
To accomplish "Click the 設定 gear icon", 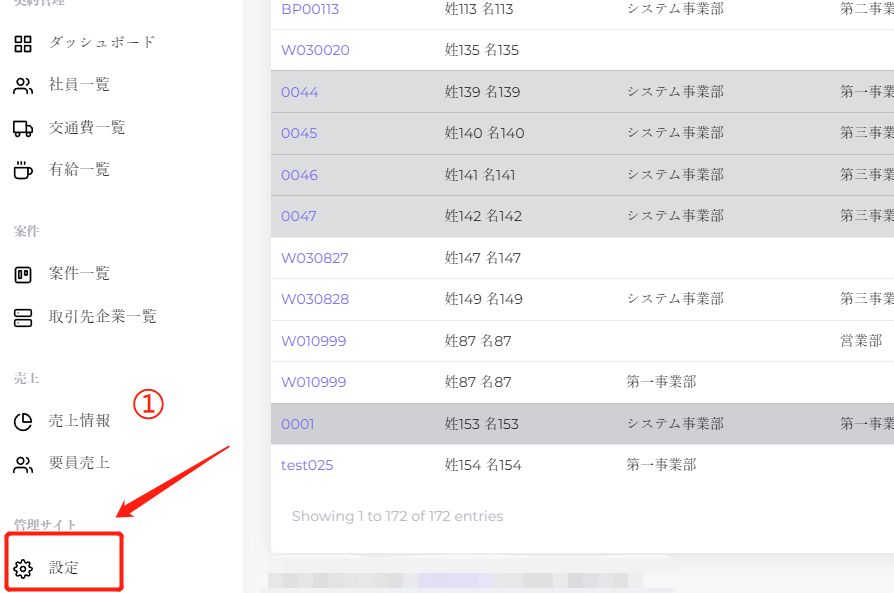I will (x=23, y=569).
